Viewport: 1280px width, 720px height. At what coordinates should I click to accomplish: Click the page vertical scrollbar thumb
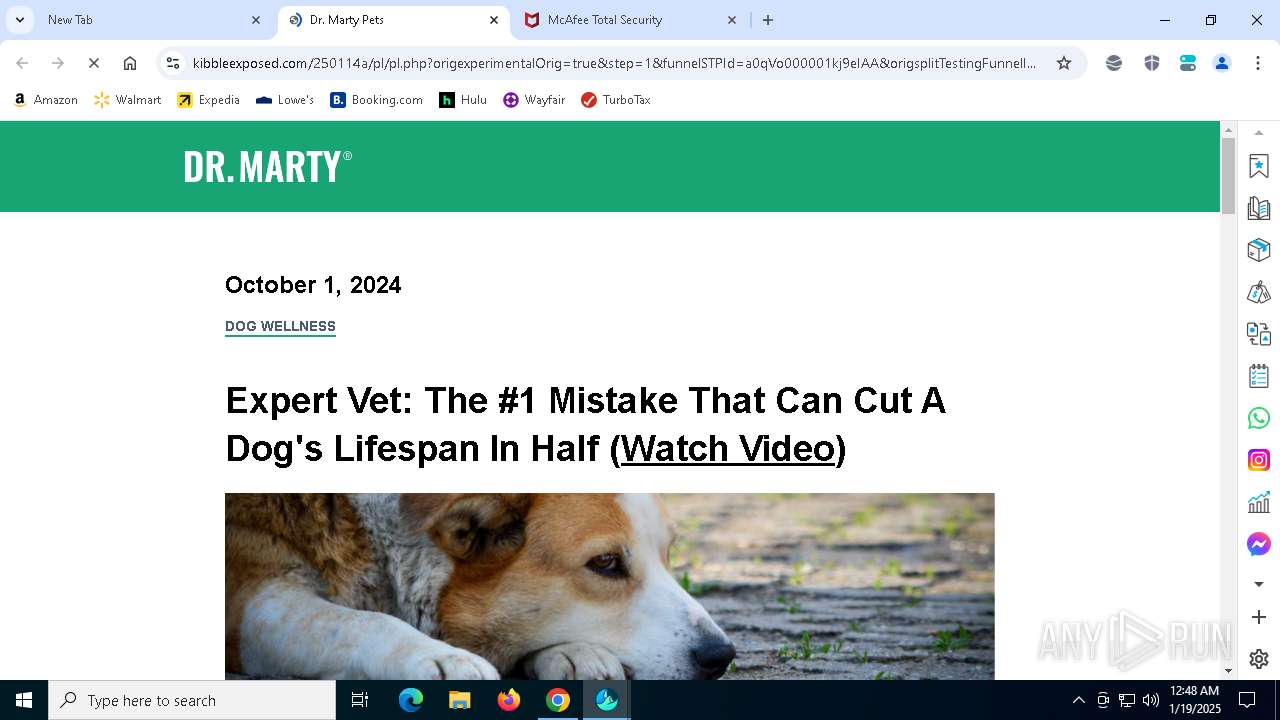(x=1229, y=175)
